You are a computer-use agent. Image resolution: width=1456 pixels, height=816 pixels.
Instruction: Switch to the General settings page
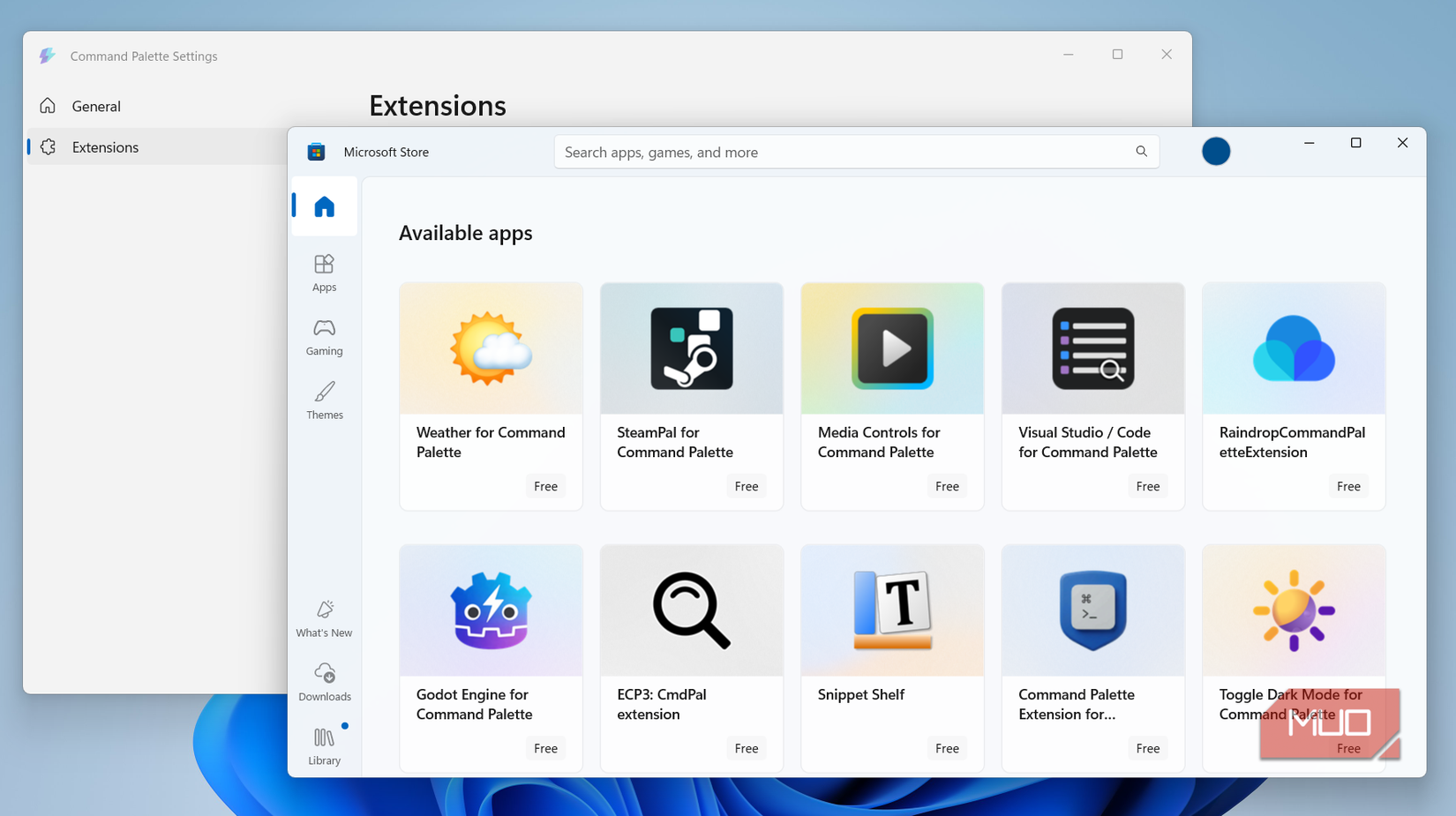(x=95, y=106)
